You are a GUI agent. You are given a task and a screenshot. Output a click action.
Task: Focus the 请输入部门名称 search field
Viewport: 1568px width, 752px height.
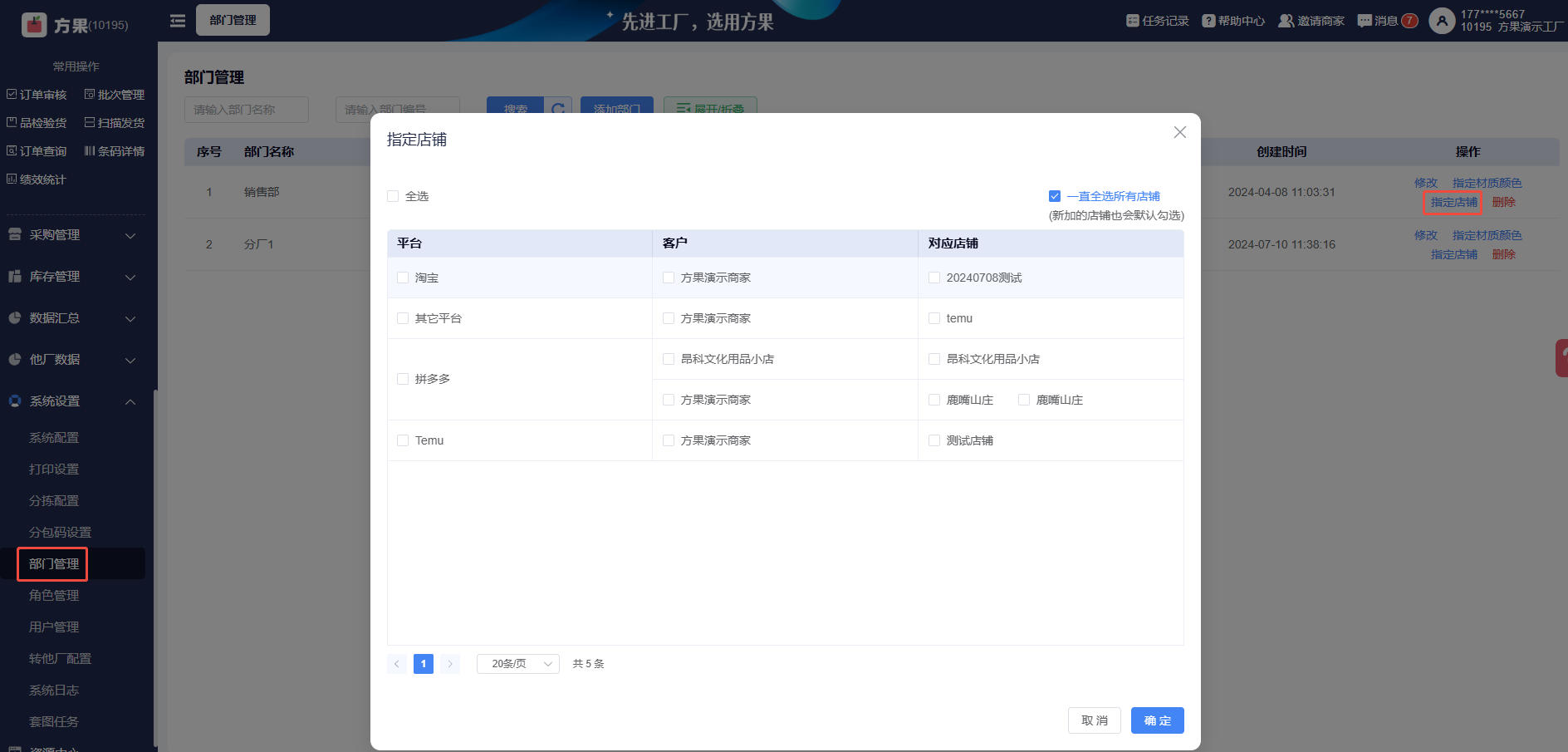point(247,110)
